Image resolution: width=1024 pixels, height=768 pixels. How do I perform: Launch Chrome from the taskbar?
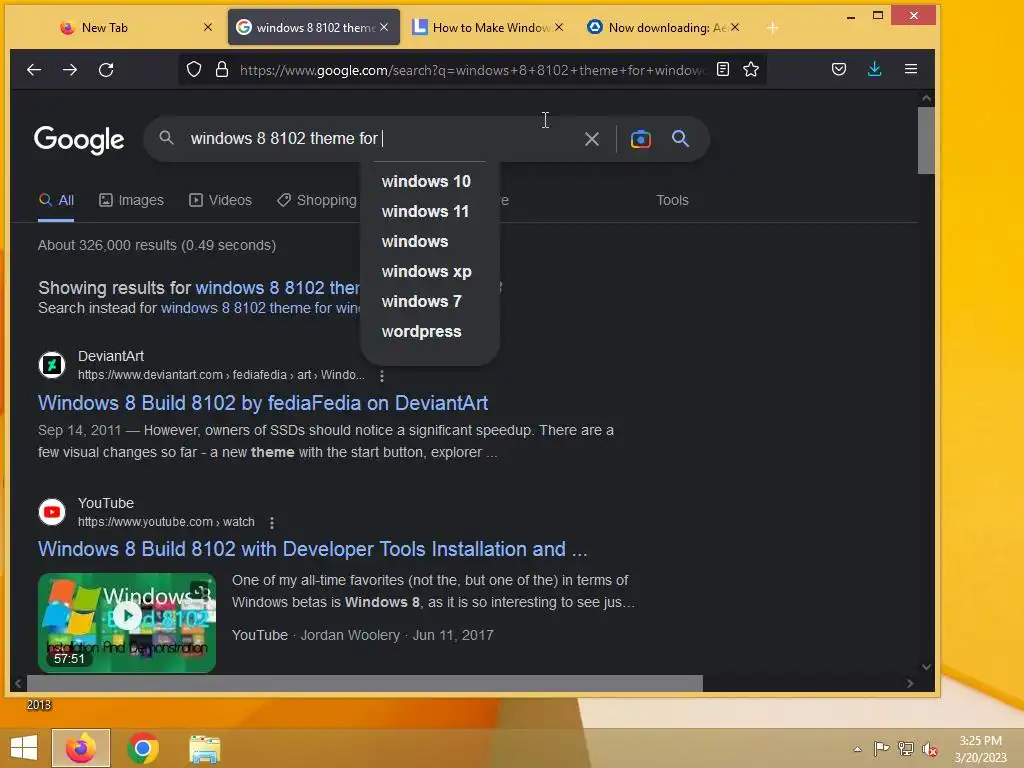(x=143, y=748)
